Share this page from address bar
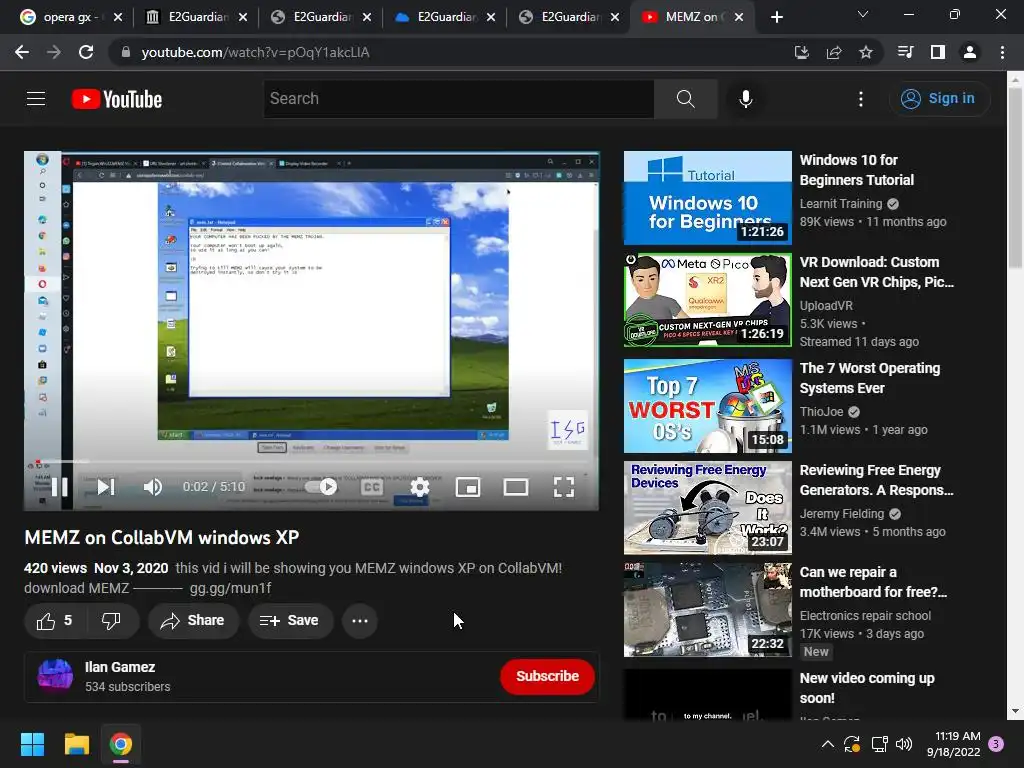 [x=834, y=52]
